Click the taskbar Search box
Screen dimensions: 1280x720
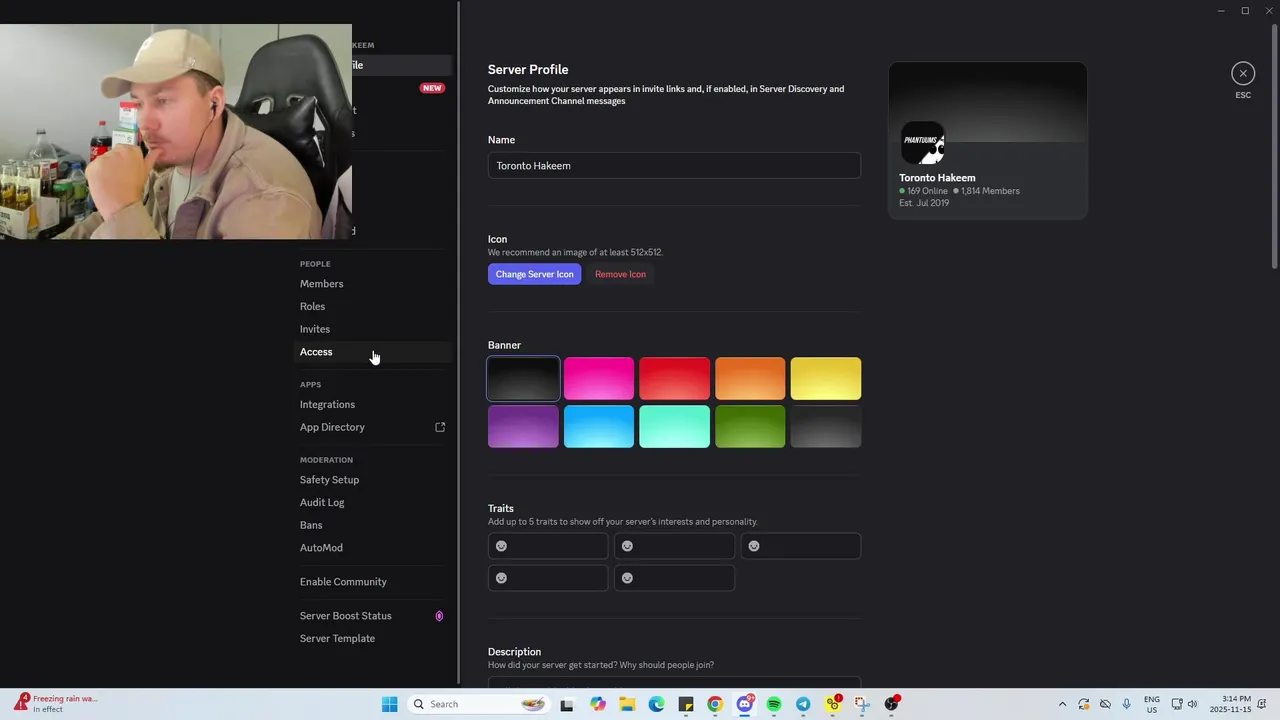478,704
